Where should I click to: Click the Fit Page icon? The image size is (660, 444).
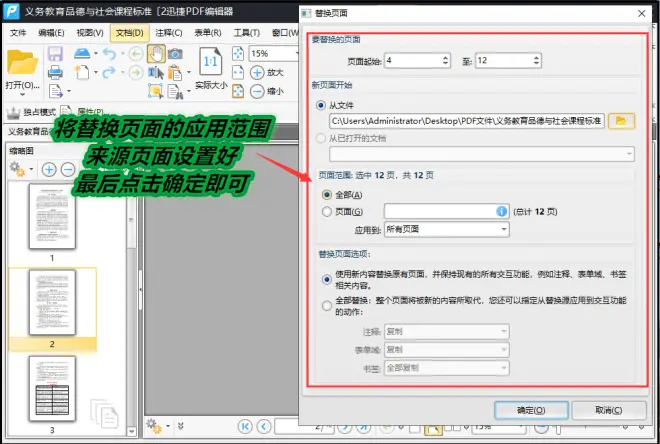(238, 53)
